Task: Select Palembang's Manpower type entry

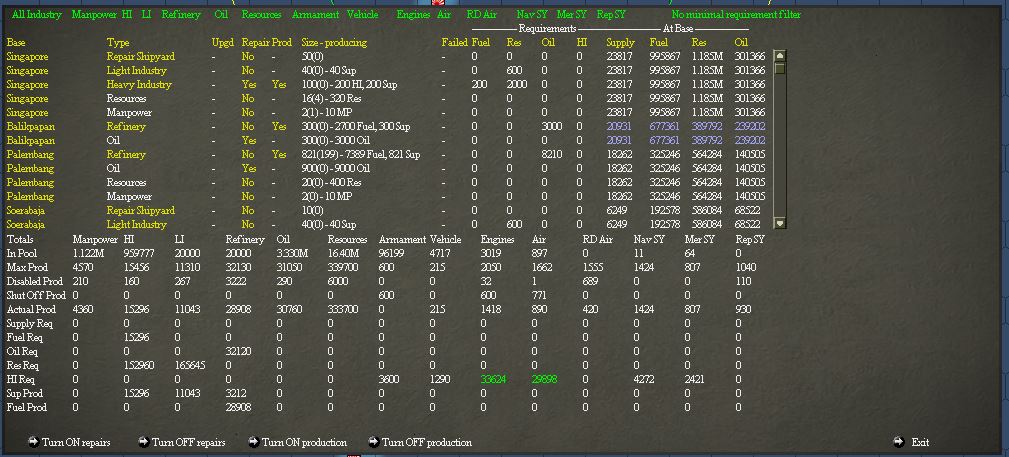Action: coord(129,197)
